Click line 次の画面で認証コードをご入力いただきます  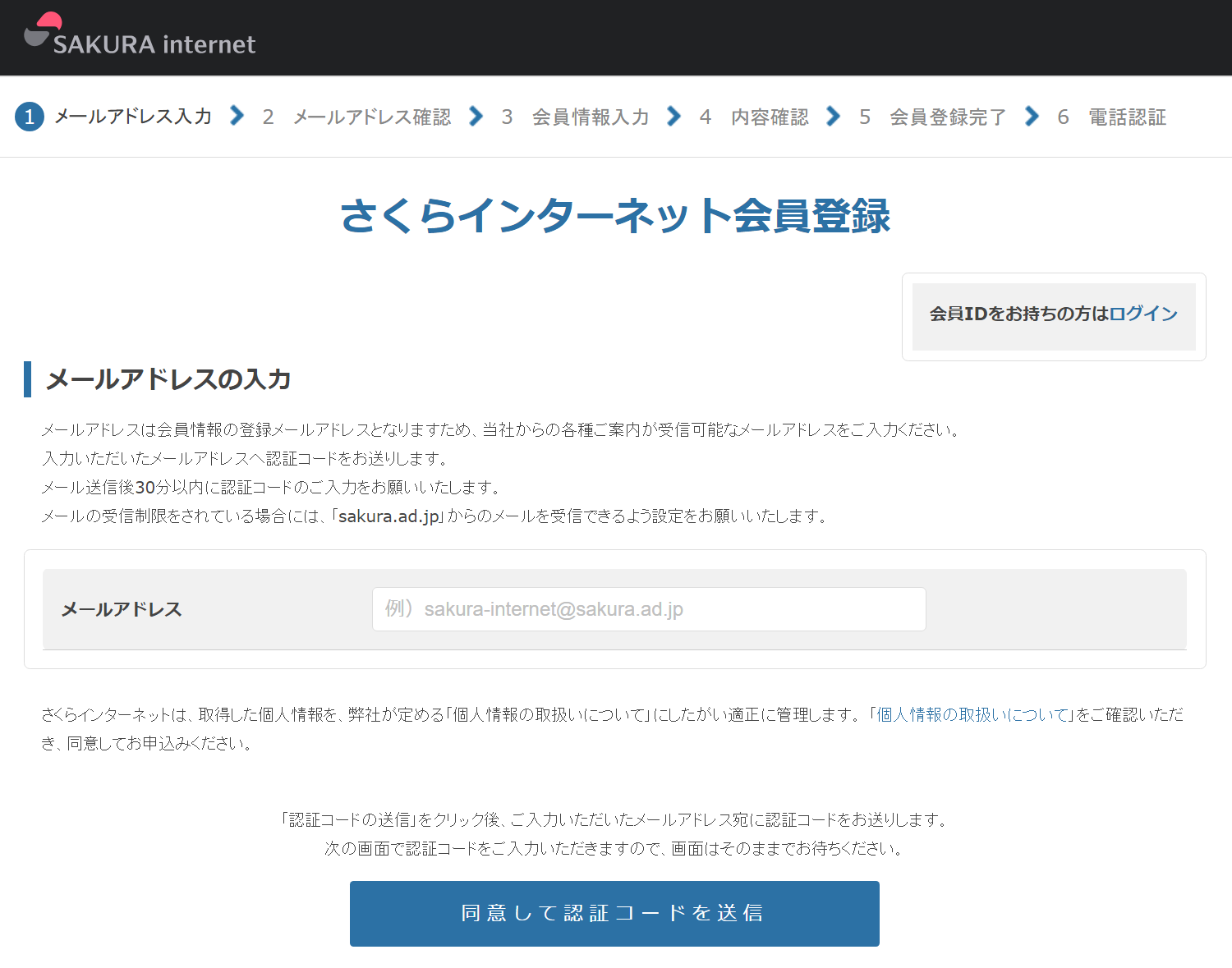614,849
